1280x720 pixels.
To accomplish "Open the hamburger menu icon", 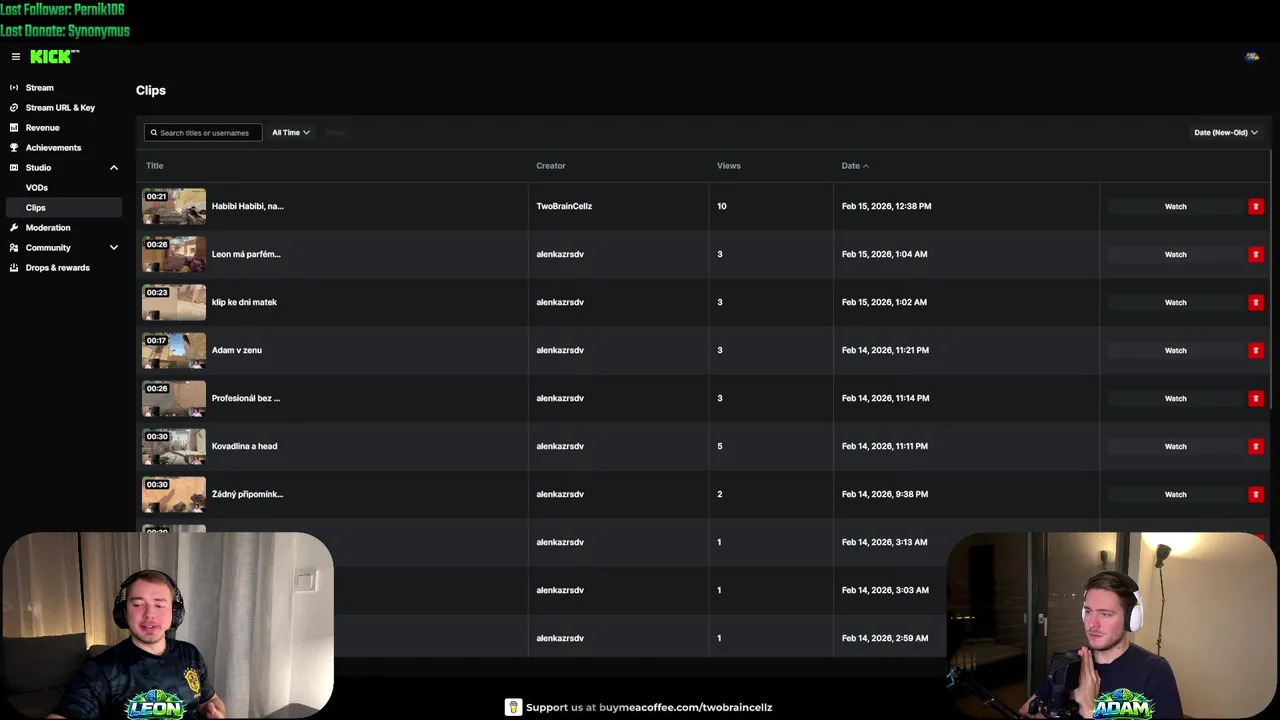I will coord(15,57).
